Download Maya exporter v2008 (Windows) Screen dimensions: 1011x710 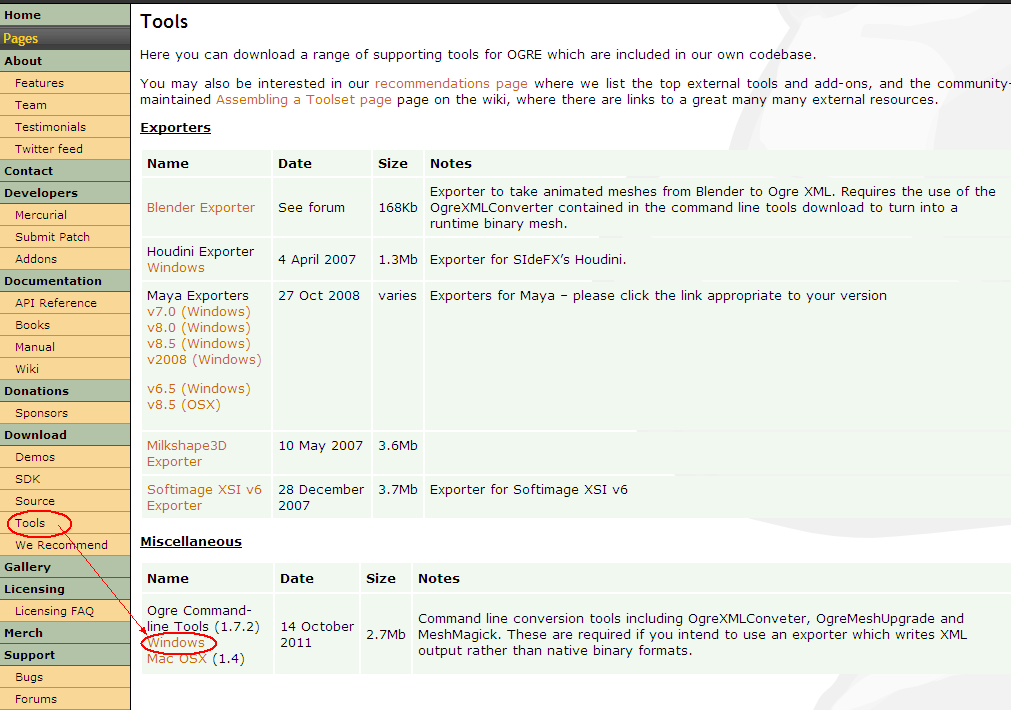(x=204, y=359)
